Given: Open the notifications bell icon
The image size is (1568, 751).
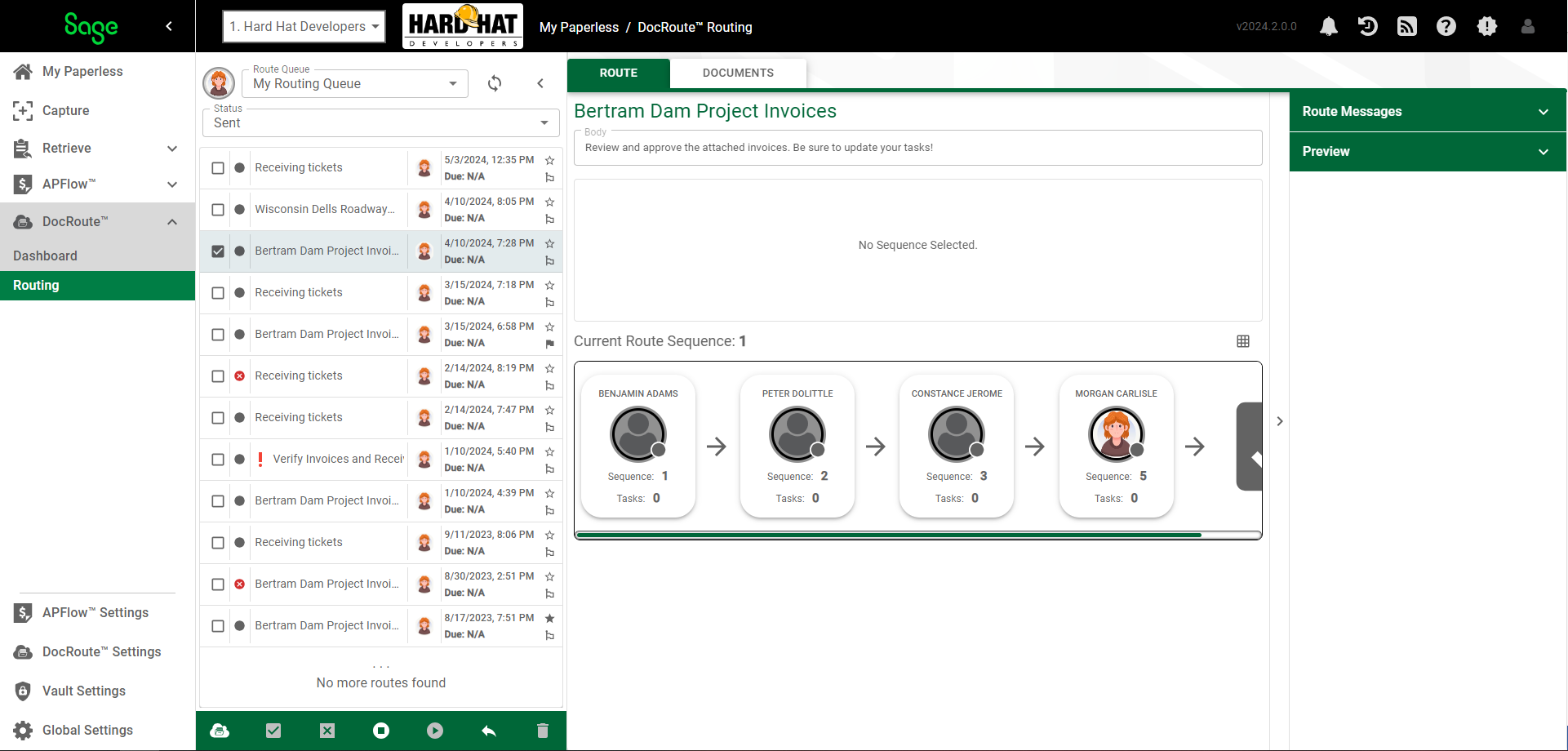Looking at the screenshot, I should pyautogui.click(x=1329, y=27).
